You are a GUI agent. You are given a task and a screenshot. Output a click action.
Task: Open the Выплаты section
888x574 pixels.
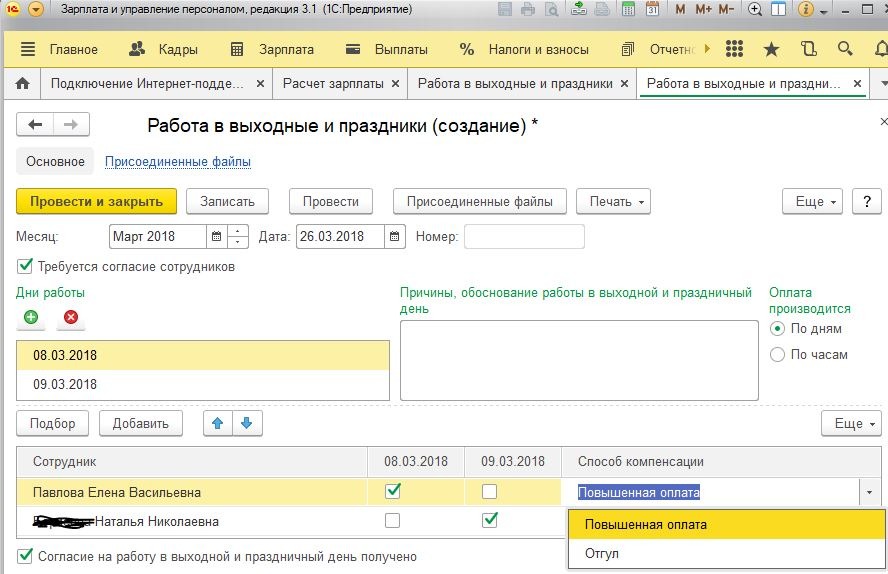tap(387, 50)
